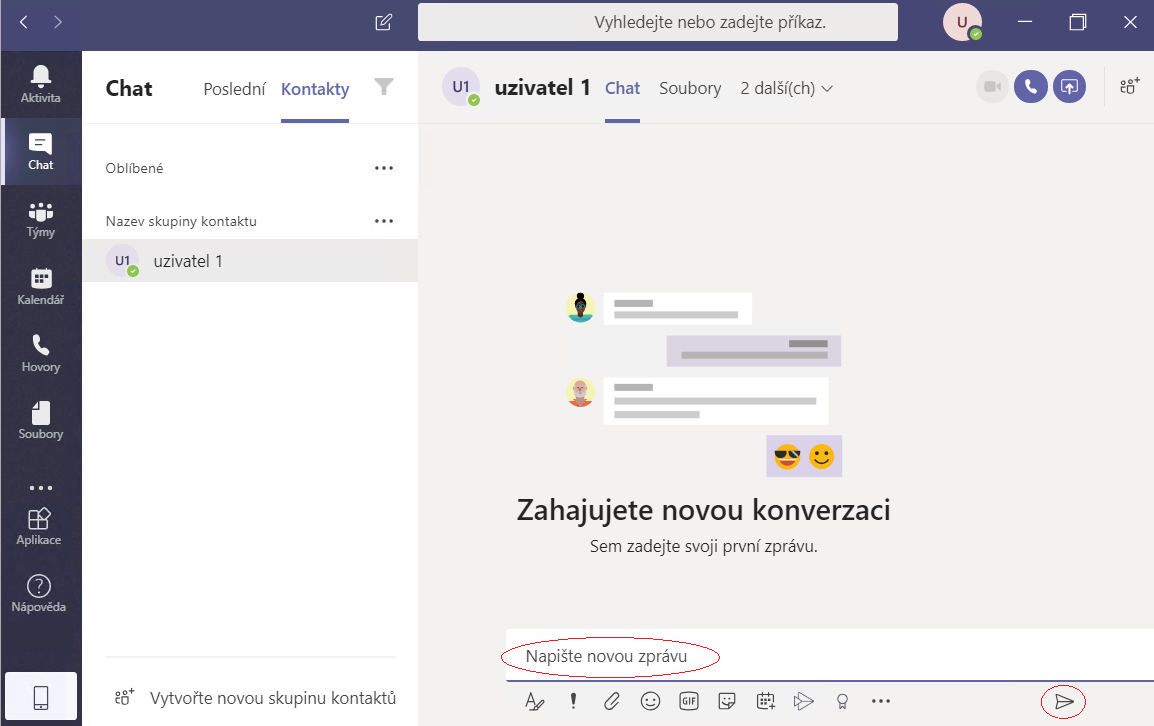Click the Oblíbené group heading
Viewport: 1154px width, 726px height.
134,168
